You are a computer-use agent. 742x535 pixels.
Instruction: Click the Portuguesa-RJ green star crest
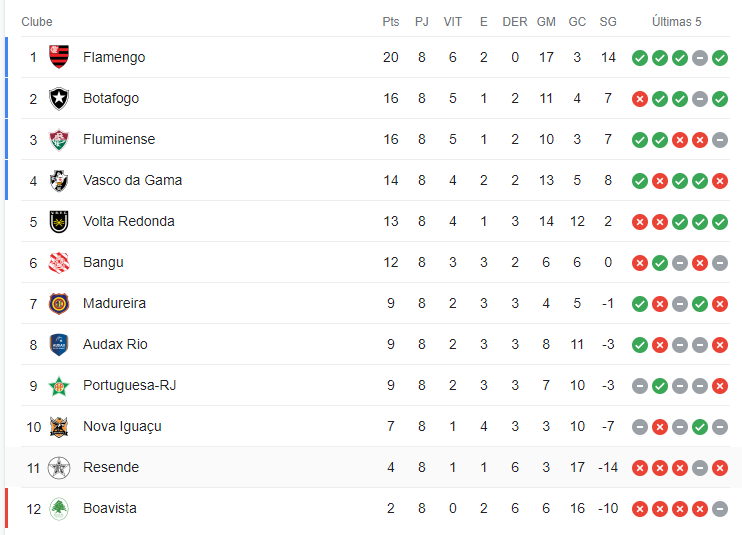coord(59,386)
